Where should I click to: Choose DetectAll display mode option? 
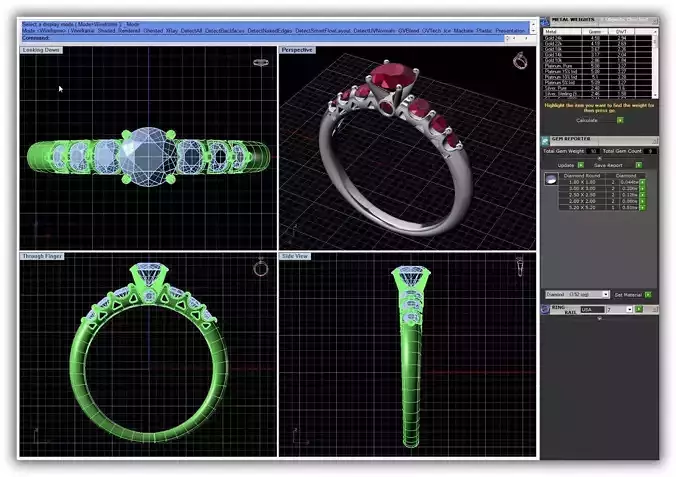(x=191, y=31)
